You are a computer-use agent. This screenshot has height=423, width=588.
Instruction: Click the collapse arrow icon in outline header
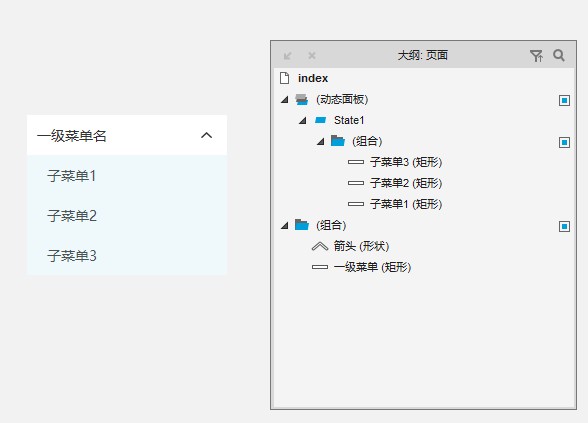point(288,56)
